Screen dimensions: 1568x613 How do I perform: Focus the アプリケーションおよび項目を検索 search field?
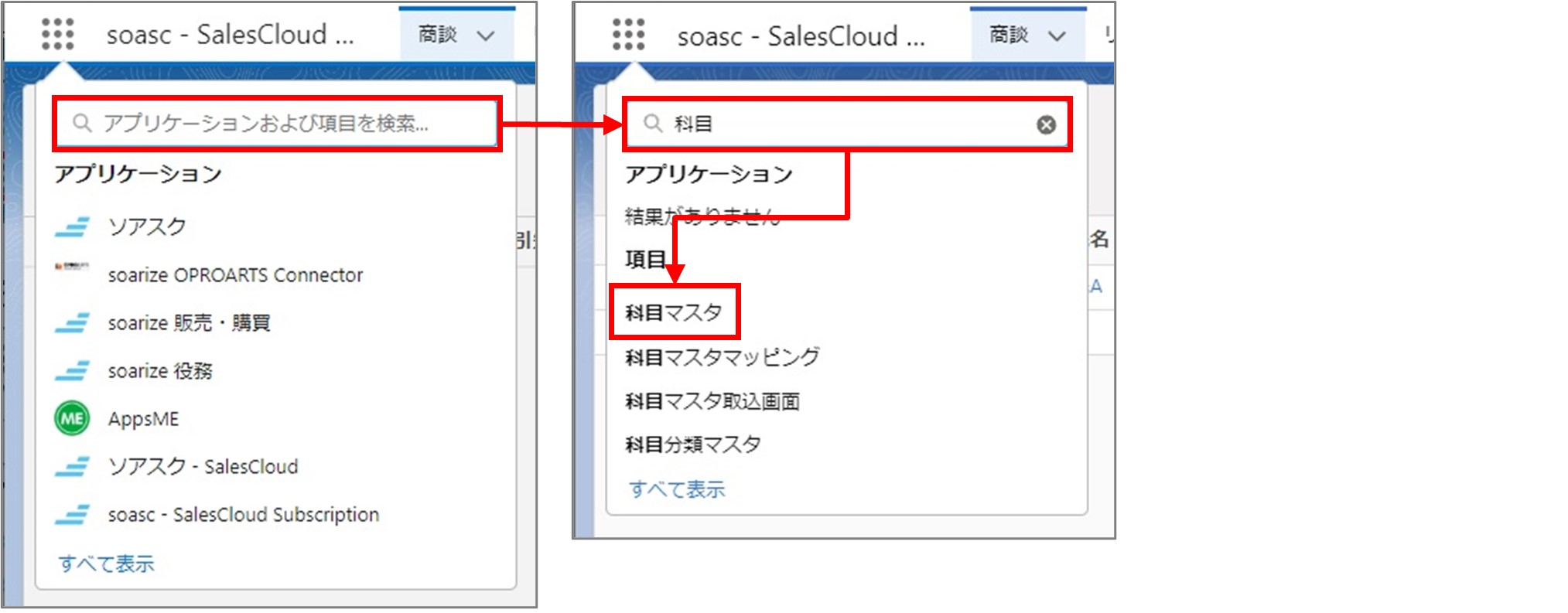pos(277,124)
